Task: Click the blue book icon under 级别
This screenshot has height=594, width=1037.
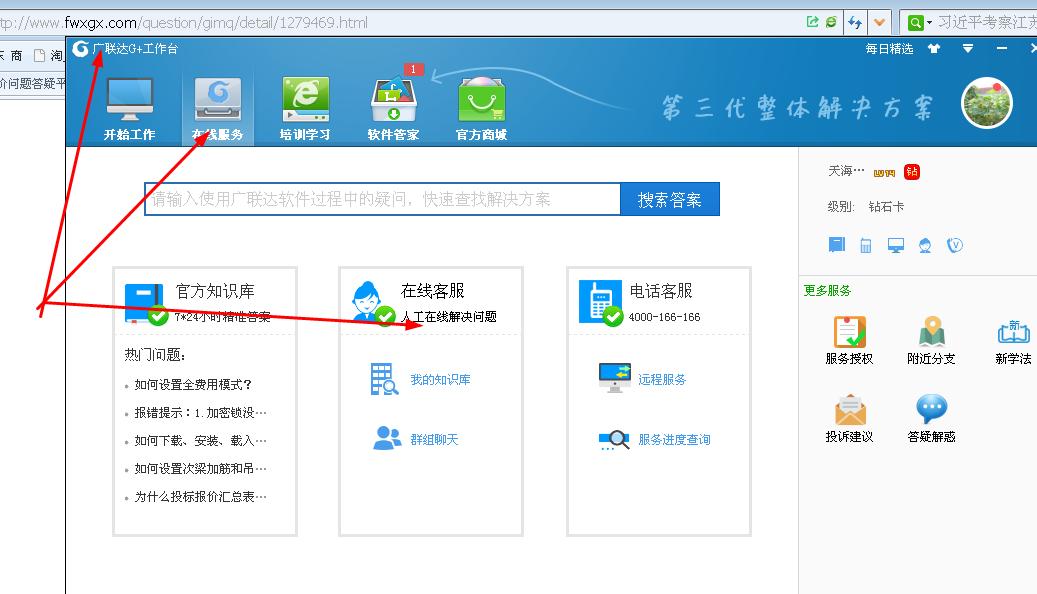Action: point(837,245)
